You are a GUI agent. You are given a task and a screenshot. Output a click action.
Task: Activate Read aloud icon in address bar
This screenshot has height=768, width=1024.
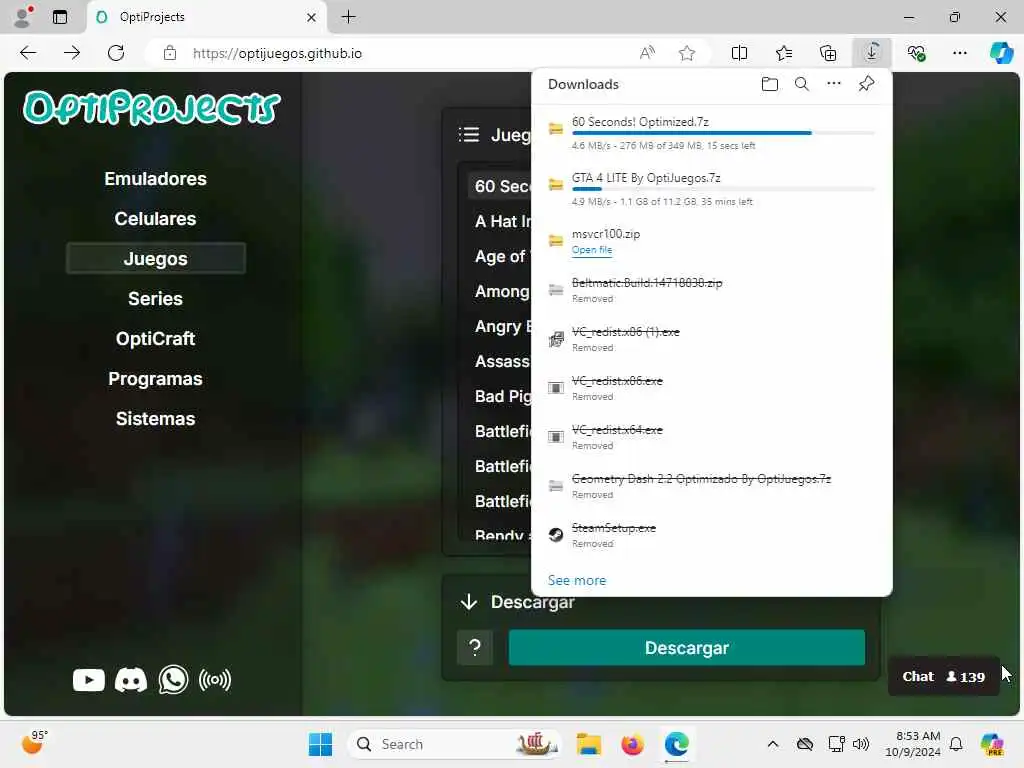pos(647,53)
